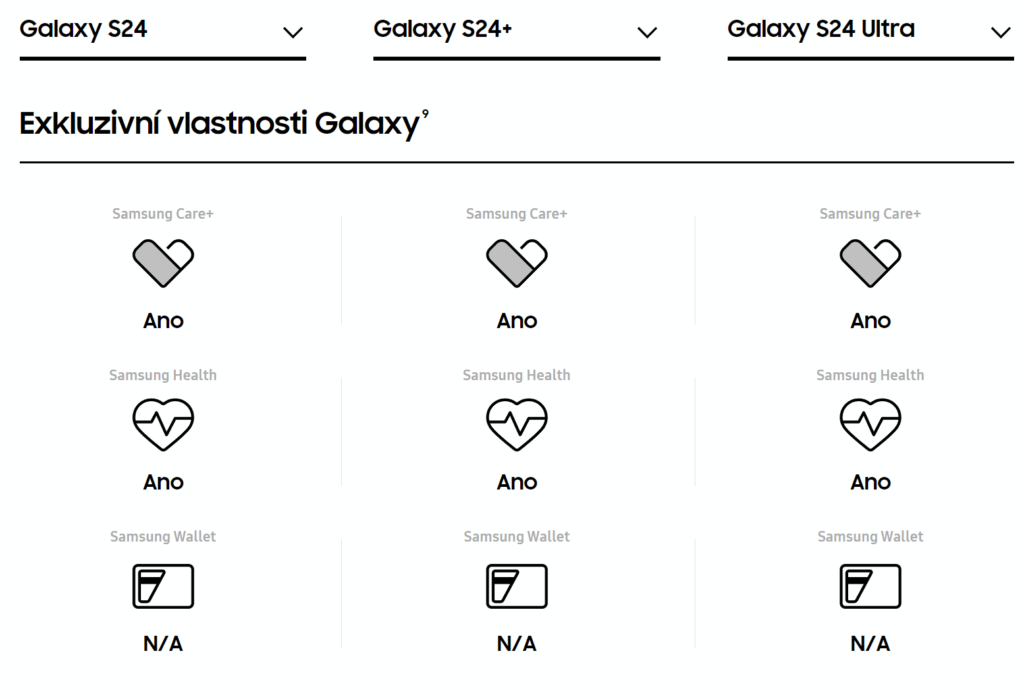Screen dimensions: 1024x699
Task: Click the Samsung Health heartbeat icon under Galaxy S24
Action: point(163,425)
